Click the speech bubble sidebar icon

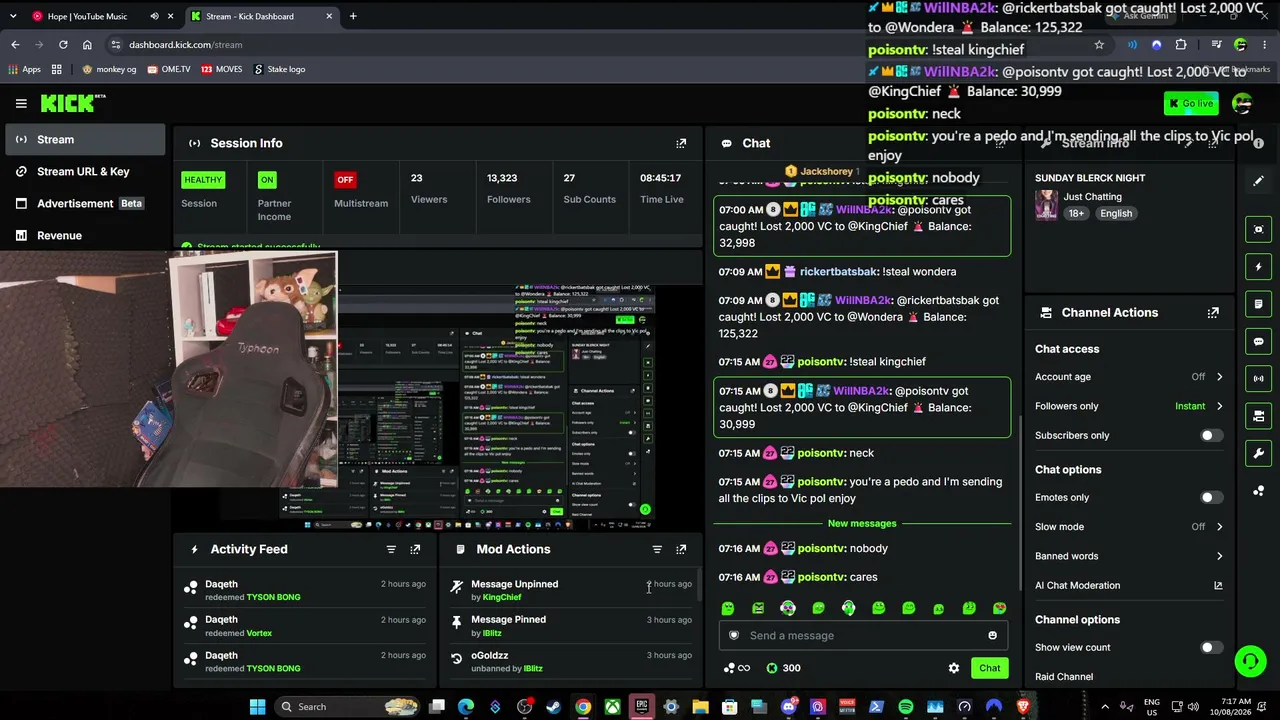1258,341
